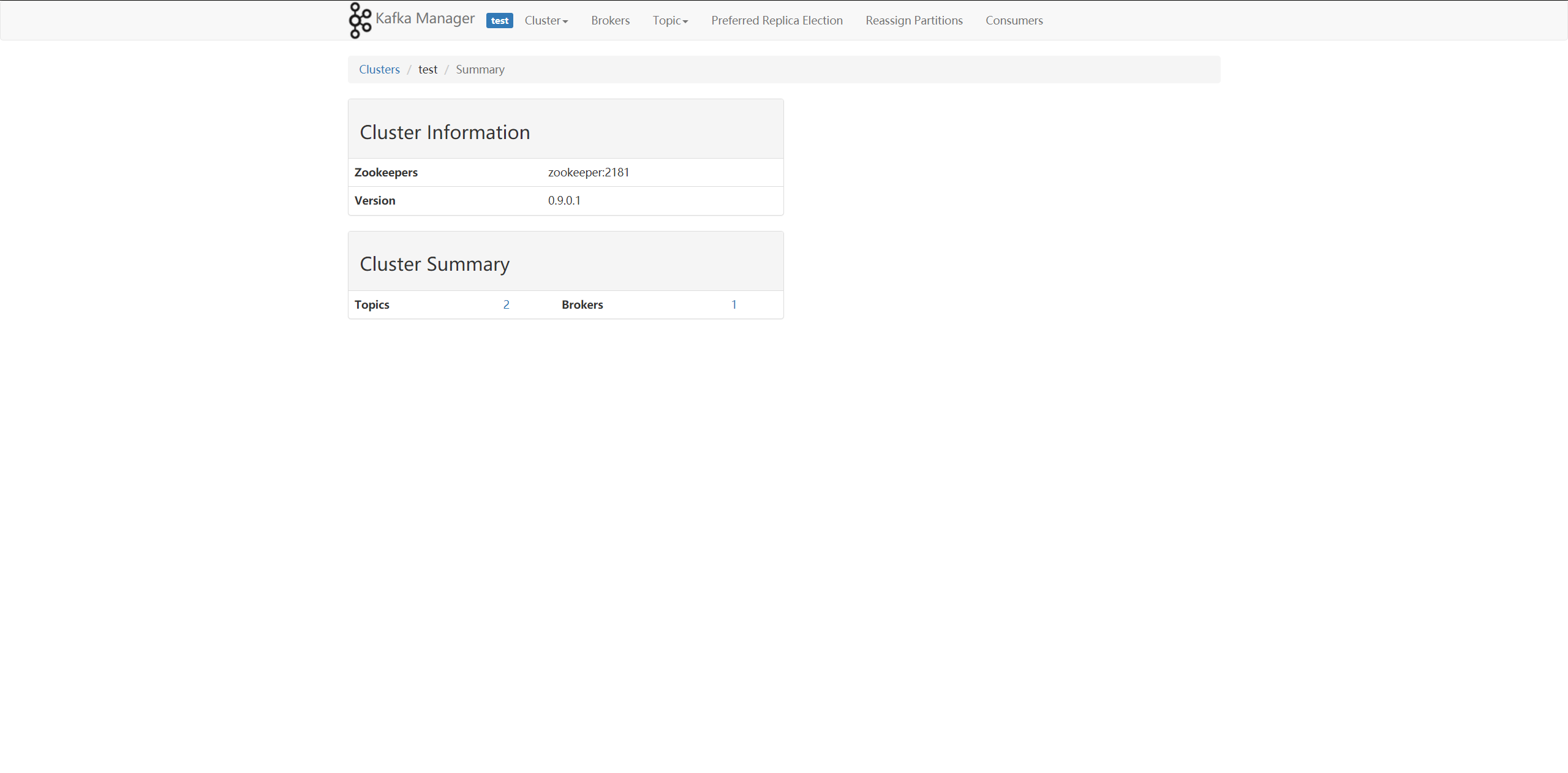This screenshot has height=773, width=1568.
Task: Open topics list by clicking the 2 count
Action: [x=507, y=304]
